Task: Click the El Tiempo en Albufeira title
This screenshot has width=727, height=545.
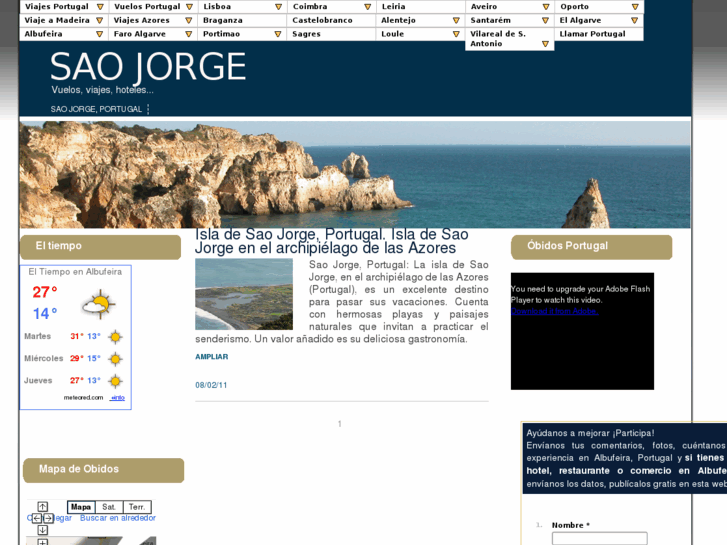Action: [x=75, y=272]
